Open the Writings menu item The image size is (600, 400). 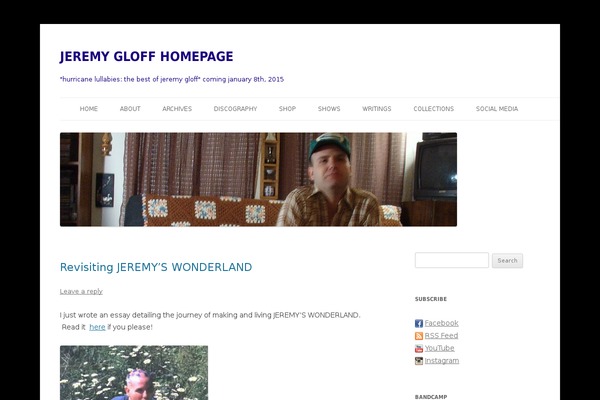[377, 109]
